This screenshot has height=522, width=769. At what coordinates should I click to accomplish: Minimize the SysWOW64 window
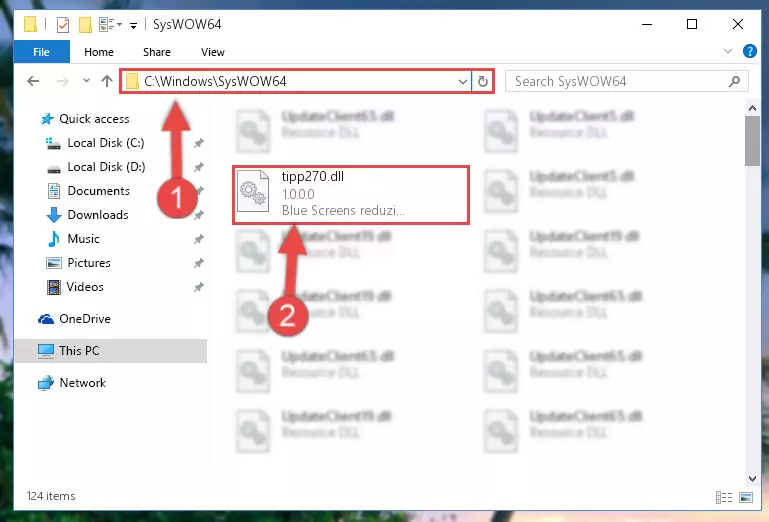click(x=647, y=24)
